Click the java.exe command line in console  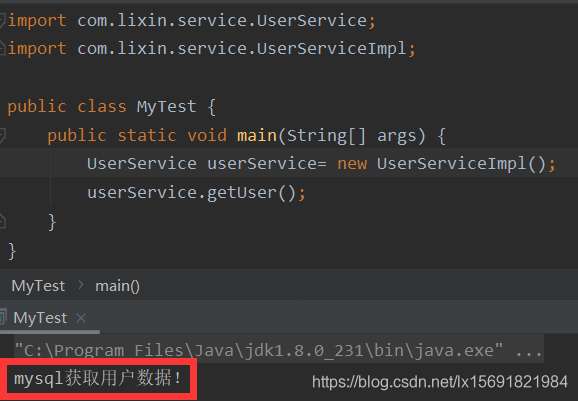tap(278, 349)
